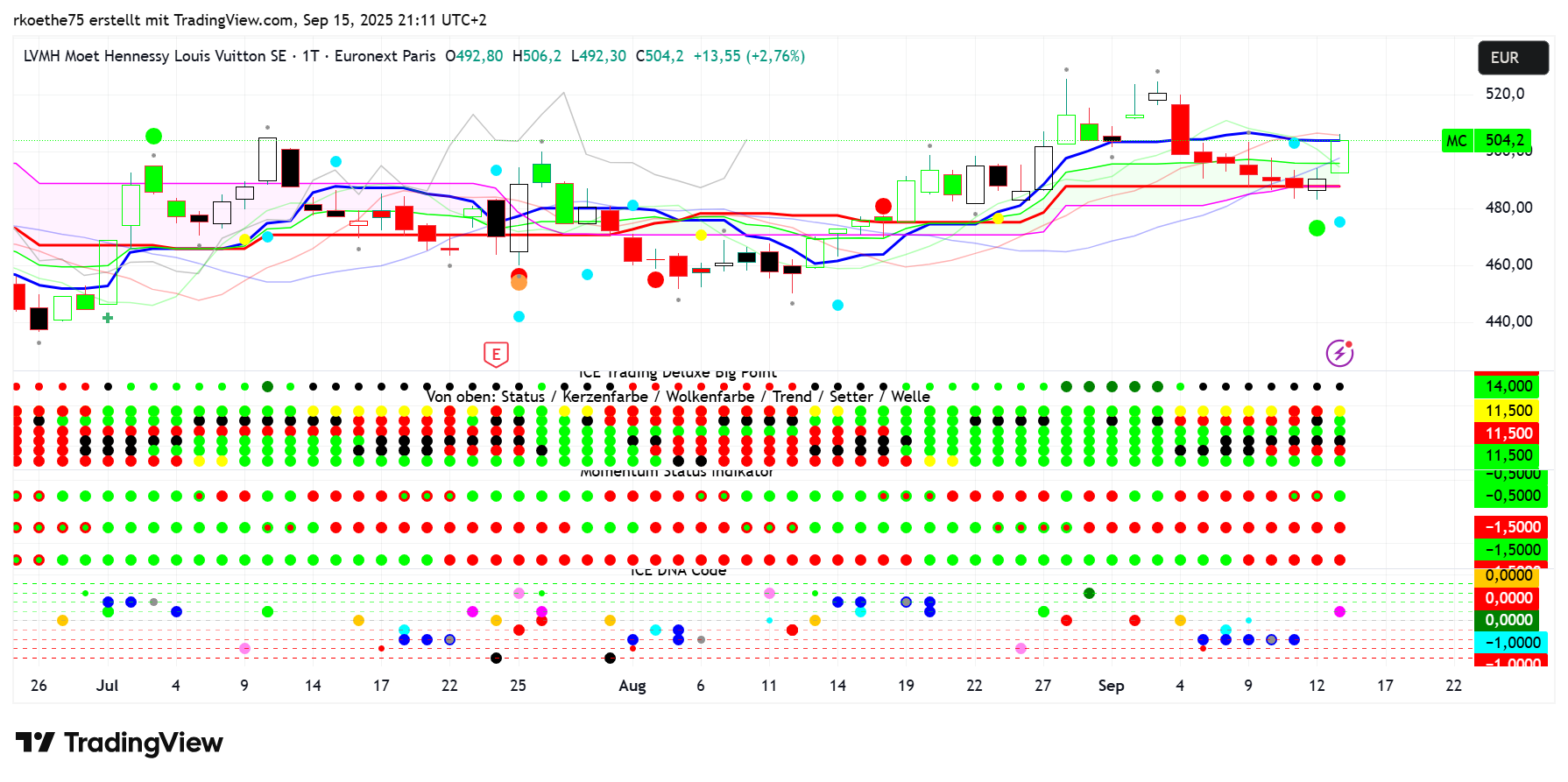This screenshot has width=1568, height=782.
Task: Click the ICE DNA Code pane title
Action: click(678, 571)
